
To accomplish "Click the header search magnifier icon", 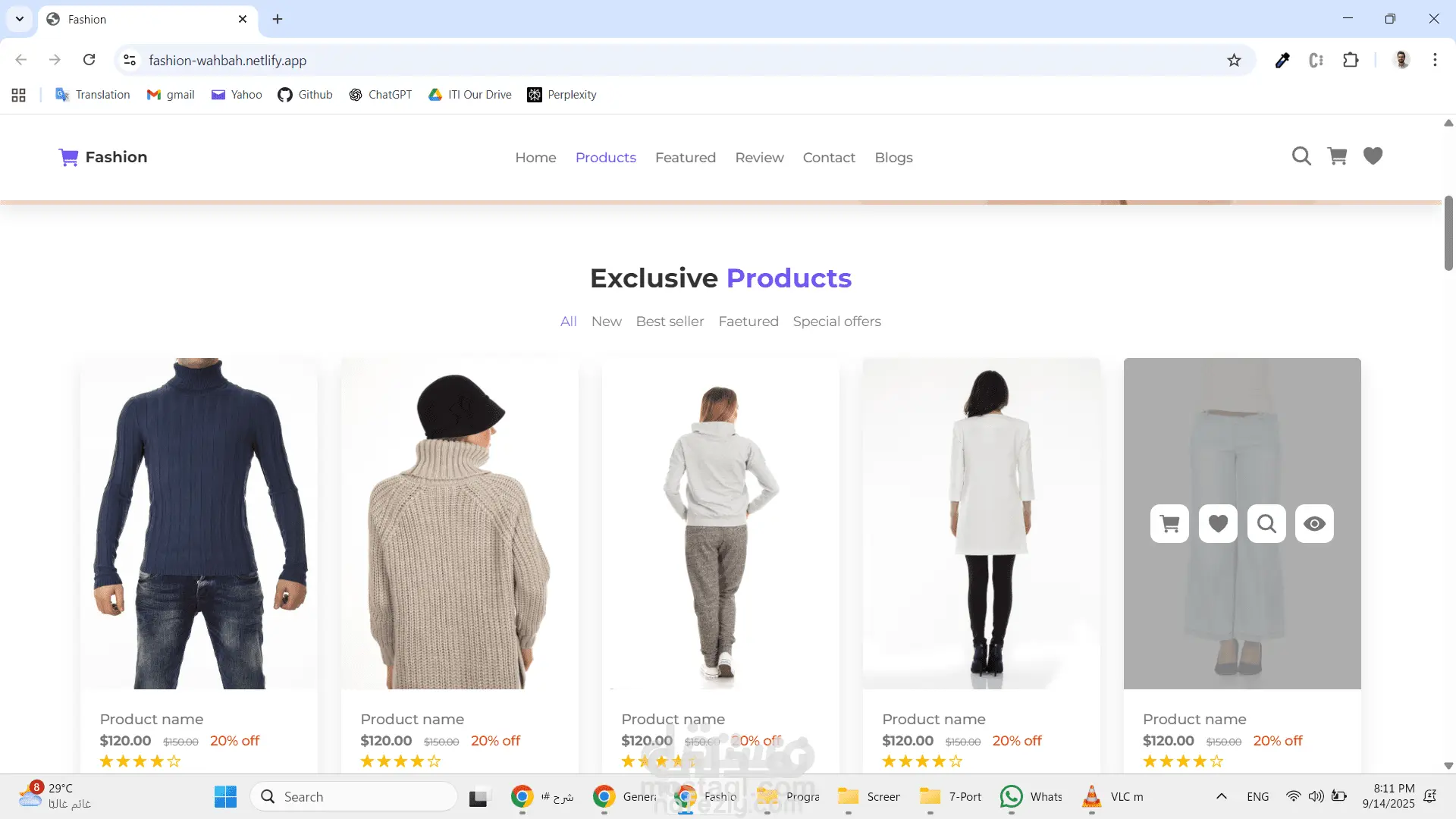I will pos(1301,156).
